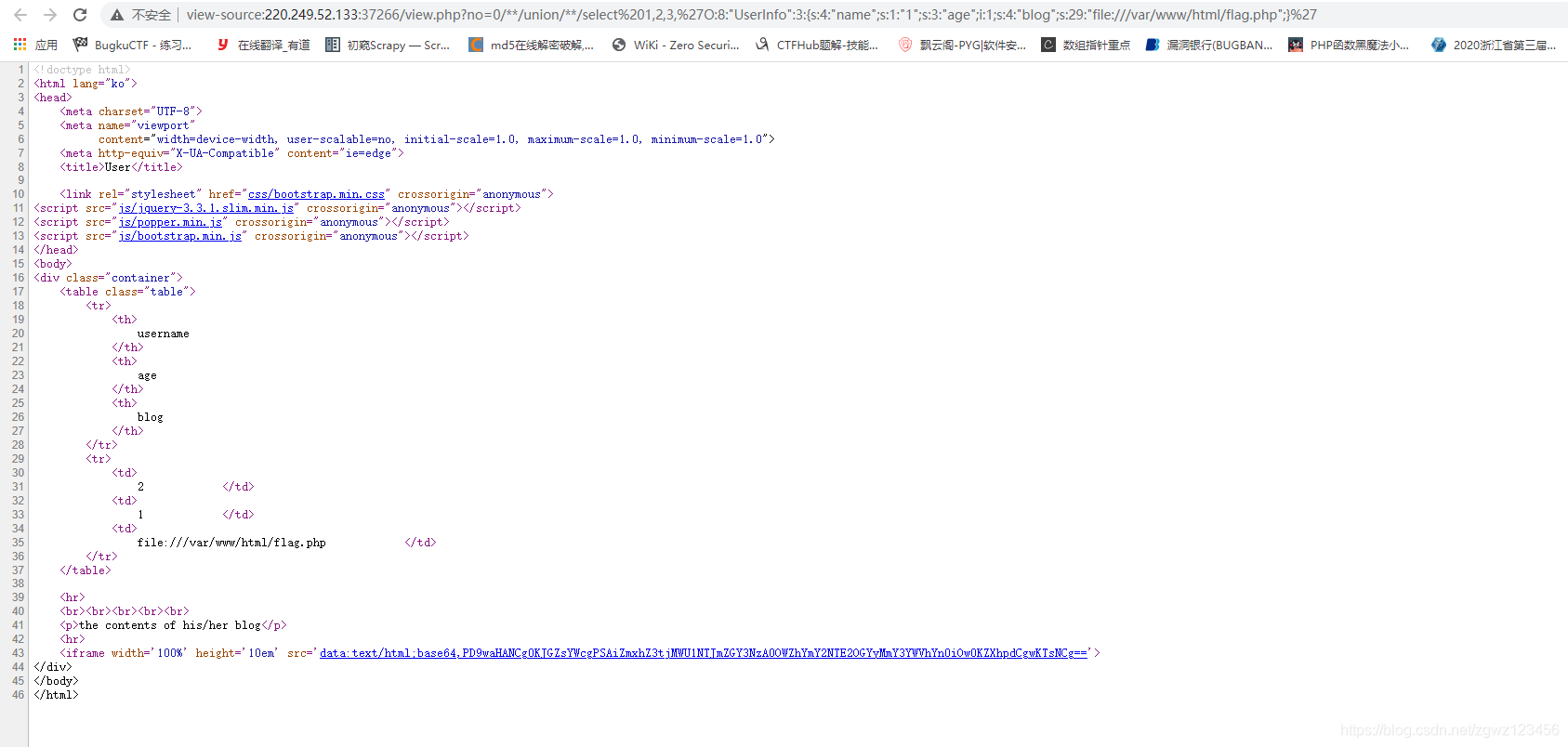Open the Scrapy bookmark

[389, 45]
